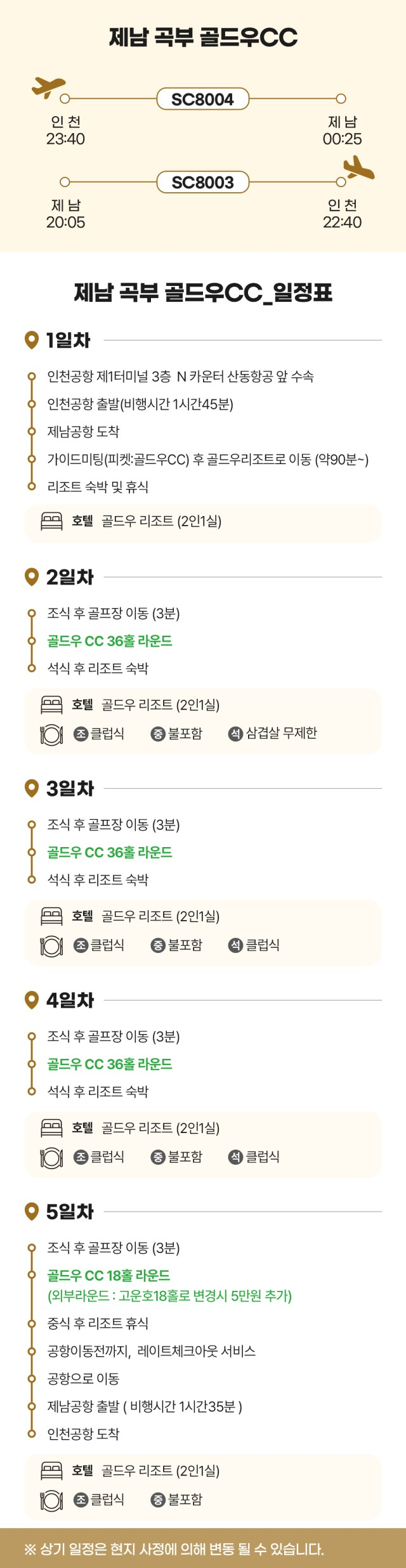Select the SC8004 flight number badge

tap(202, 99)
